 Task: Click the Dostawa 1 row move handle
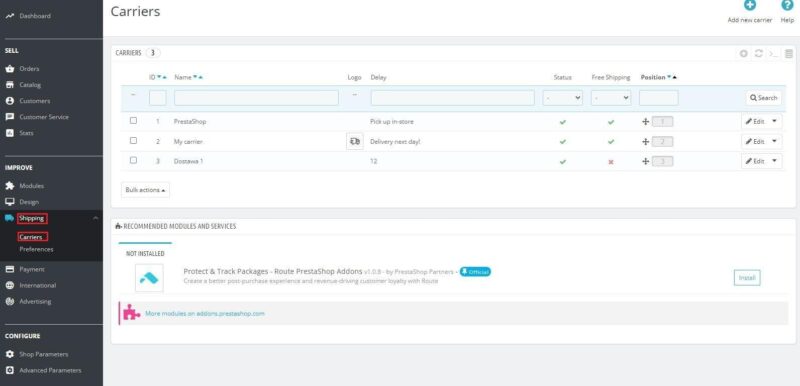[x=645, y=161]
